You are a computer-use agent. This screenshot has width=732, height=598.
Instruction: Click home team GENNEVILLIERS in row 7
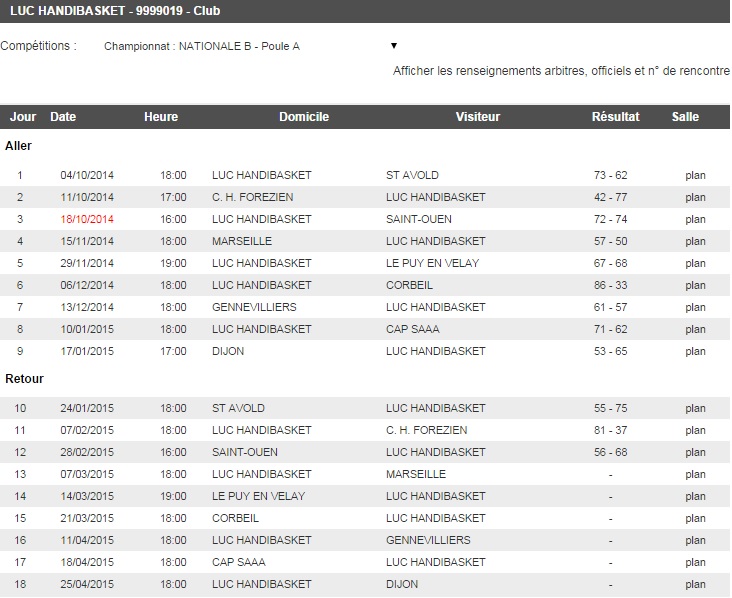pos(254,307)
